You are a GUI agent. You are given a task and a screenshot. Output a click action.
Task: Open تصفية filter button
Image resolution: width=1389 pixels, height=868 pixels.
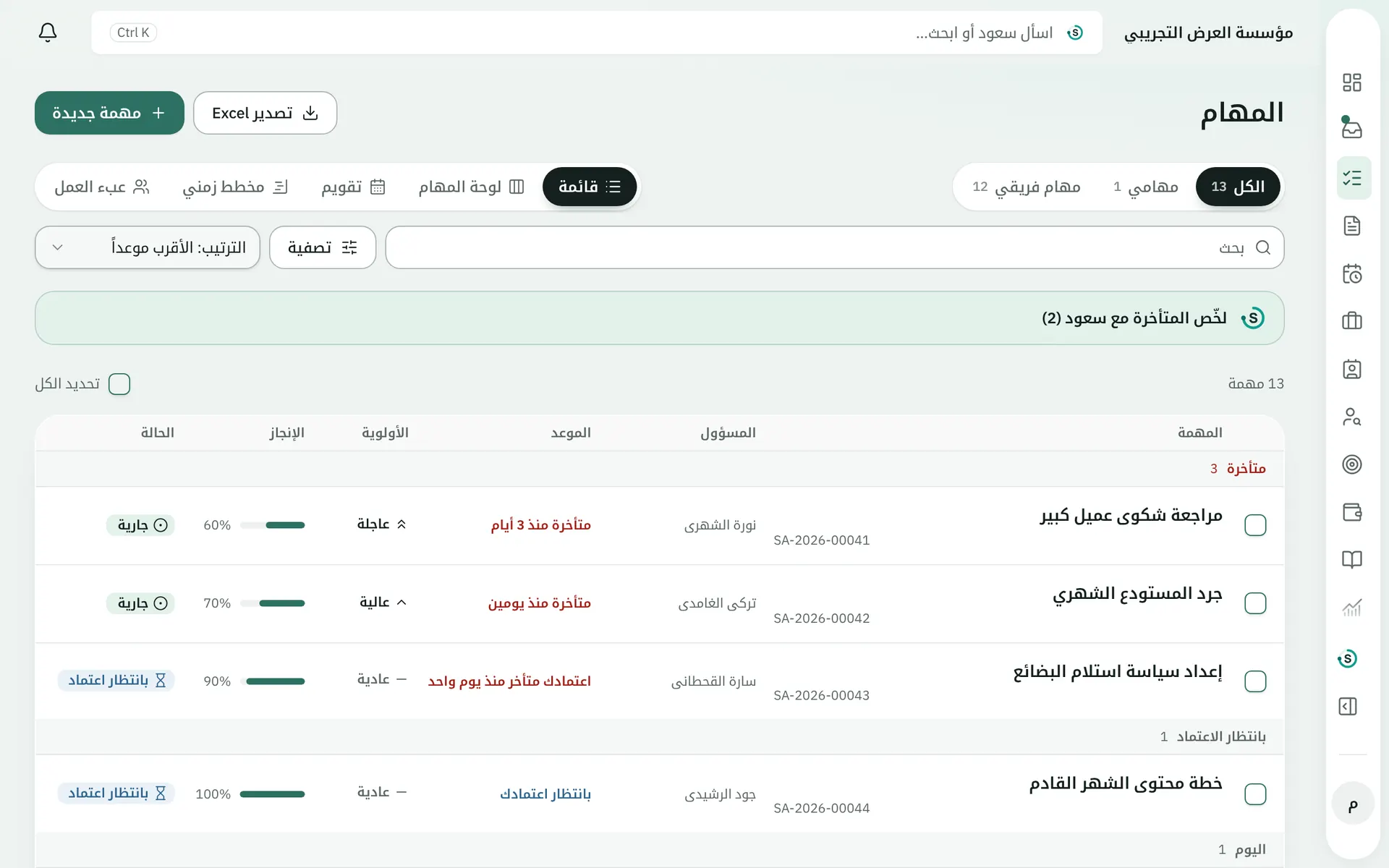323,247
